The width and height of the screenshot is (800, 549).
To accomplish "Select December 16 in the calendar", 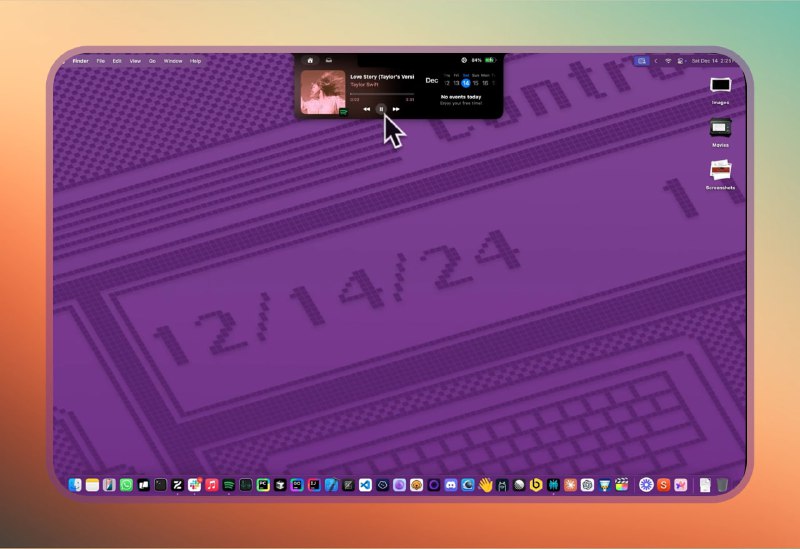I will (x=485, y=83).
